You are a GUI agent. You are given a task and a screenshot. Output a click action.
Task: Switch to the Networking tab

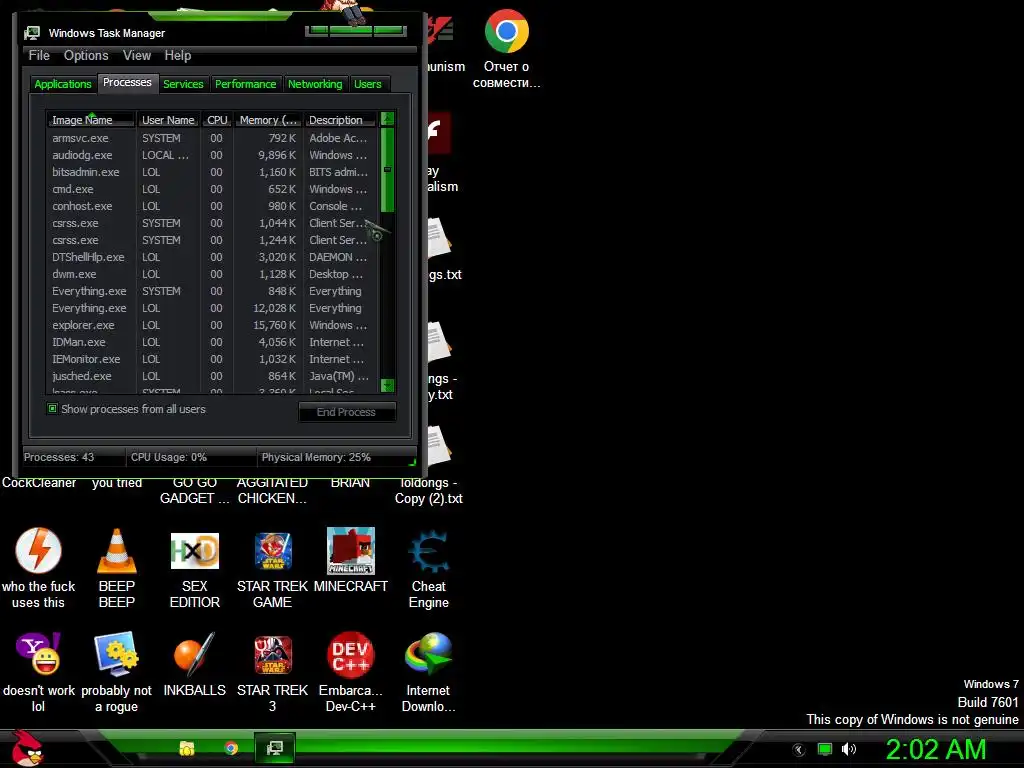tap(315, 84)
